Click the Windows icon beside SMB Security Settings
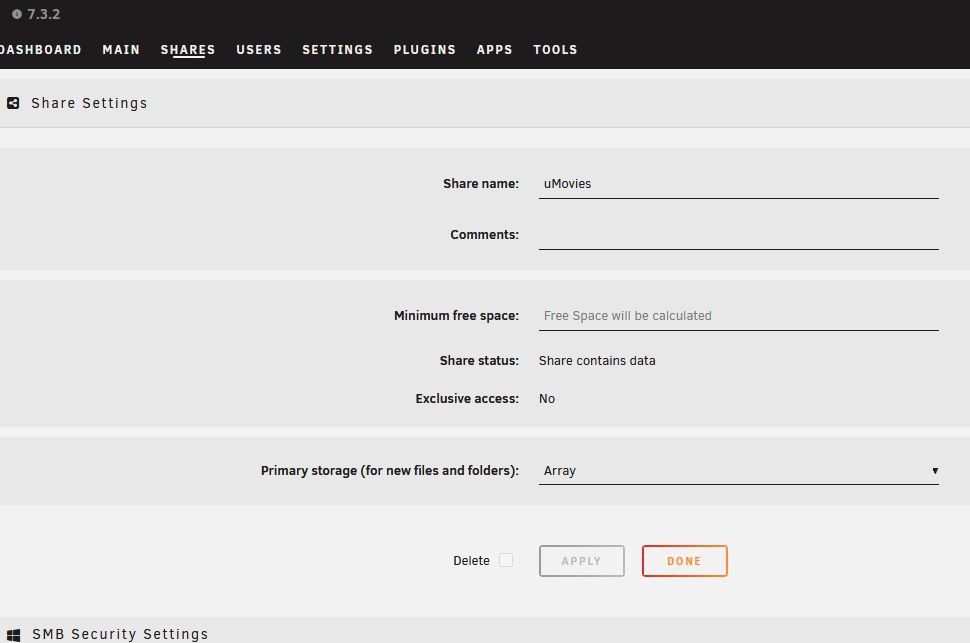The image size is (970, 643). point(14,635)
